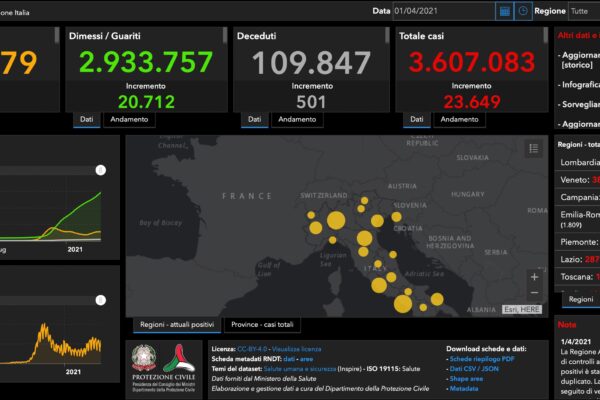Open Andamento tab under Totale casi
Image resolution: width=600 pixels, height=400 pixels.
tap(460, 119)
